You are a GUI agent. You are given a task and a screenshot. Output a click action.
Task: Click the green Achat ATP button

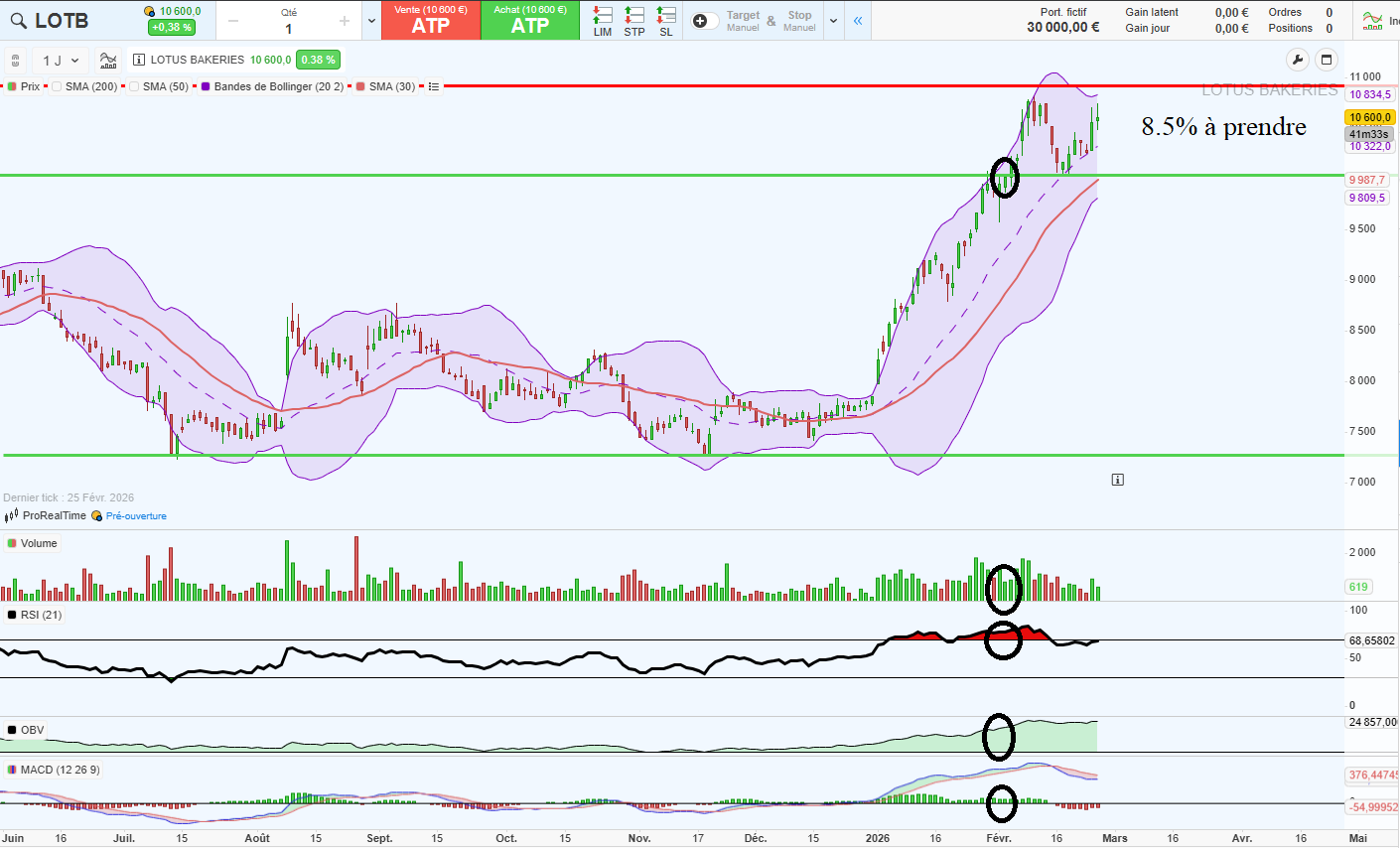pos(530,21)
